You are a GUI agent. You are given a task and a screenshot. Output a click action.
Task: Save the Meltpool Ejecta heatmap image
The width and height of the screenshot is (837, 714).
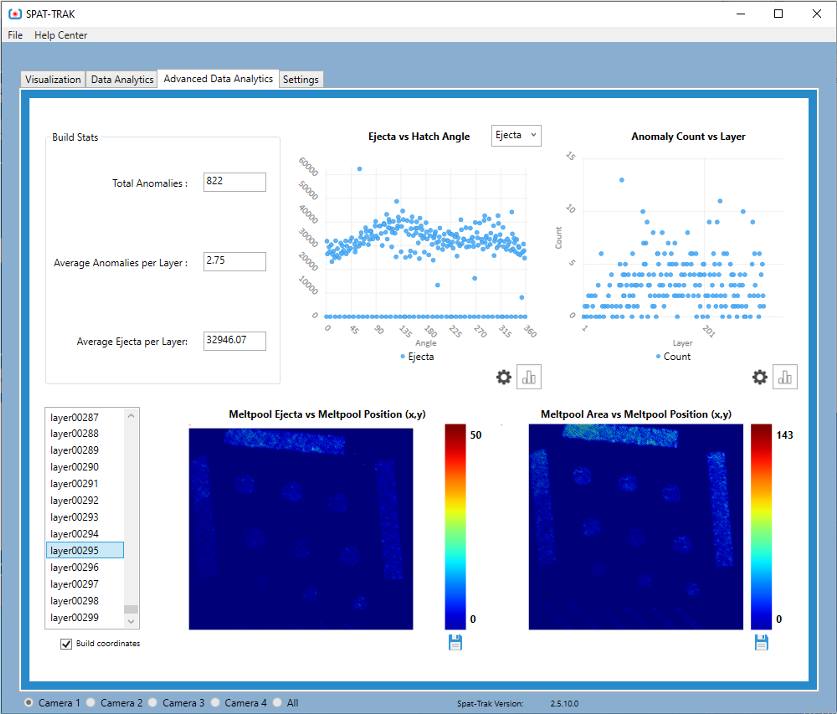click(455, 643)
